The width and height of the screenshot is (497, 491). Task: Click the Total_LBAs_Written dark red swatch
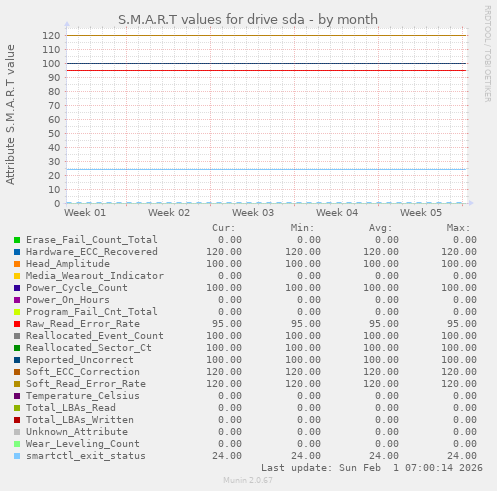(17, 420)
